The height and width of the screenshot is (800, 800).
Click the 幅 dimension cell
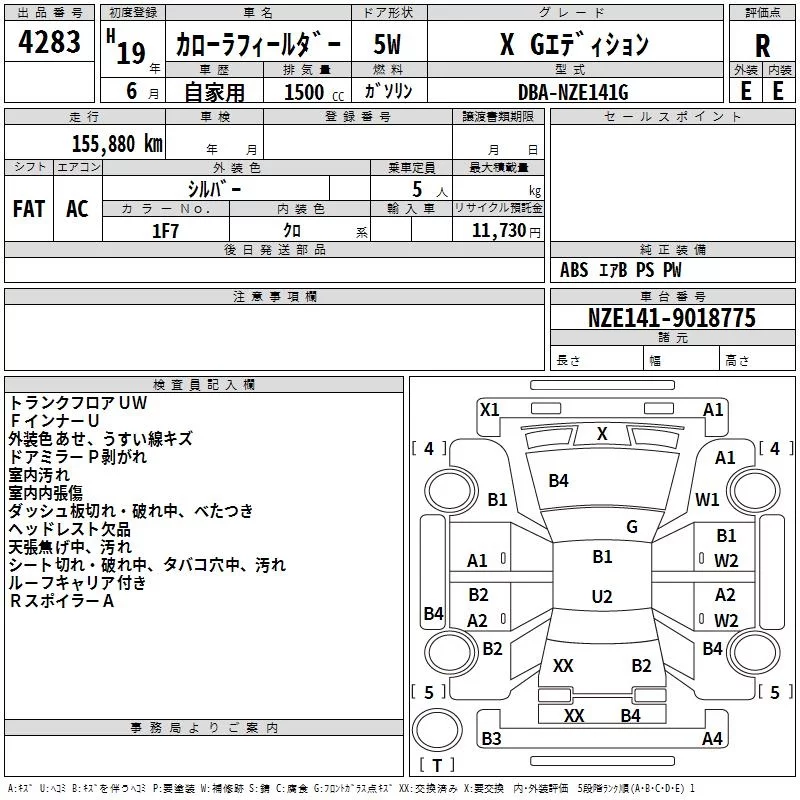pos(682,360)
